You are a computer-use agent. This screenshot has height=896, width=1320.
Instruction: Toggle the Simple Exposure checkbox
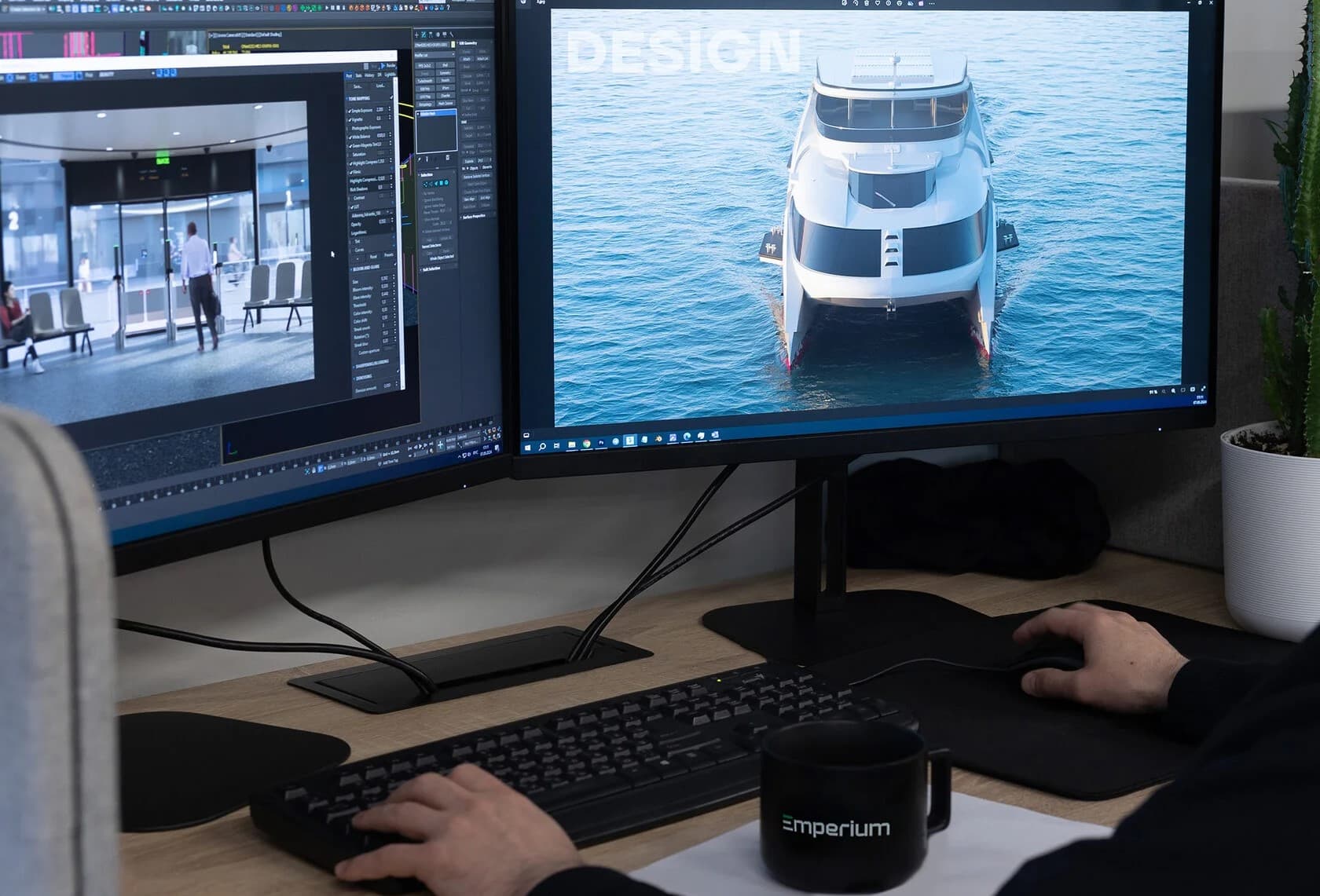click(x=350, y=111)
